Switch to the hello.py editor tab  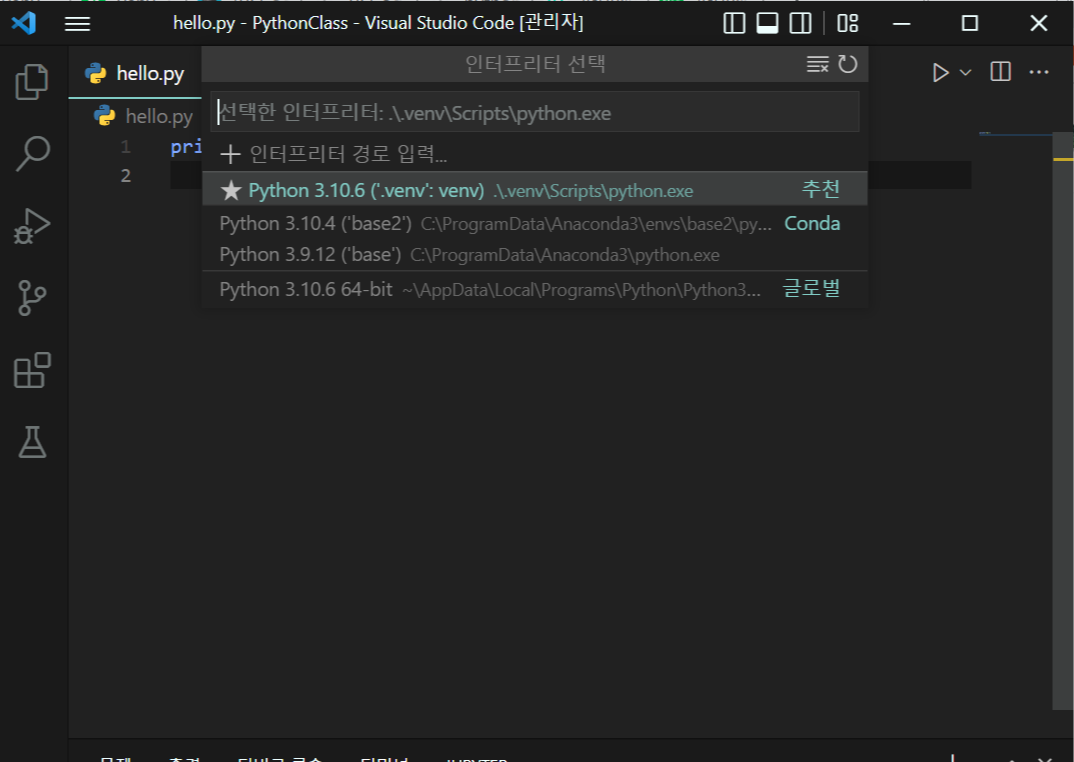(x=135, y=73)
